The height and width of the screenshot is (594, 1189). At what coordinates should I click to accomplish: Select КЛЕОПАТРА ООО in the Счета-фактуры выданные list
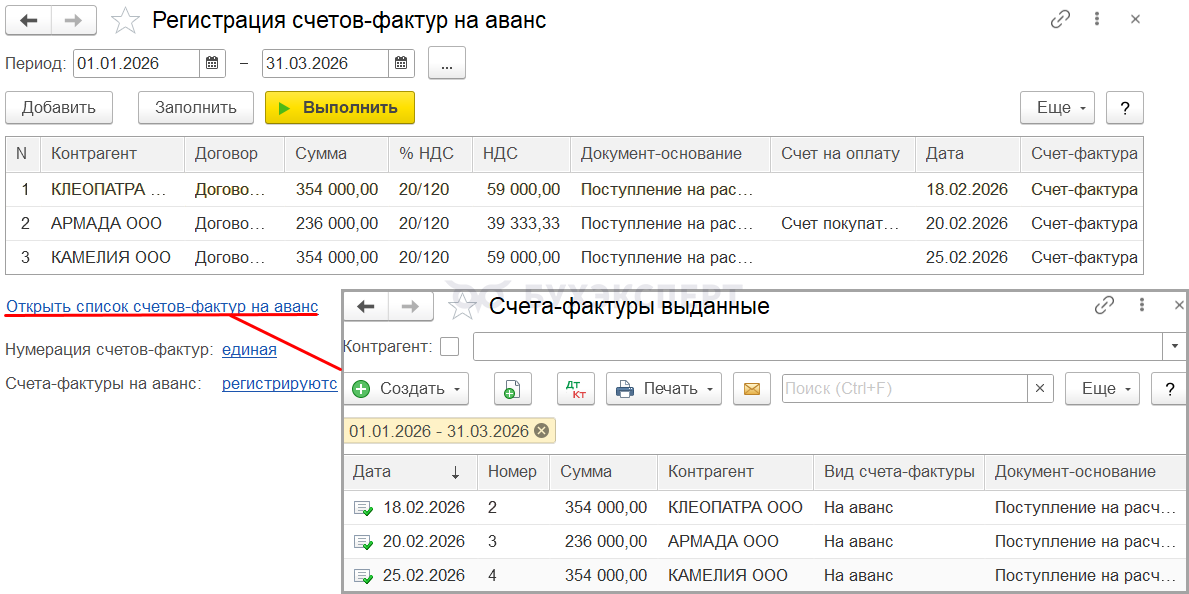[735, 508]
